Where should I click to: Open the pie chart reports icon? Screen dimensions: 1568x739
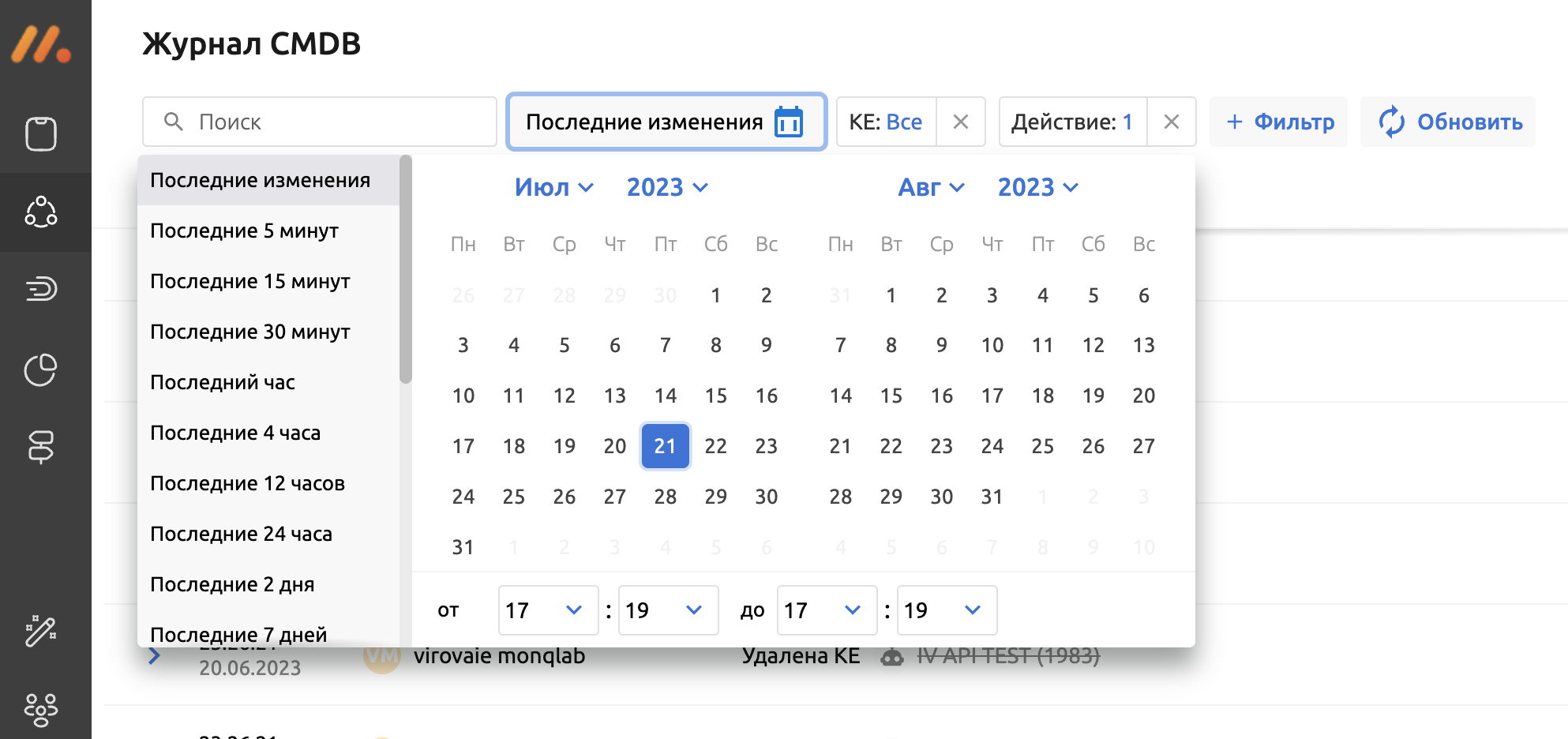(x=41, y=369)
